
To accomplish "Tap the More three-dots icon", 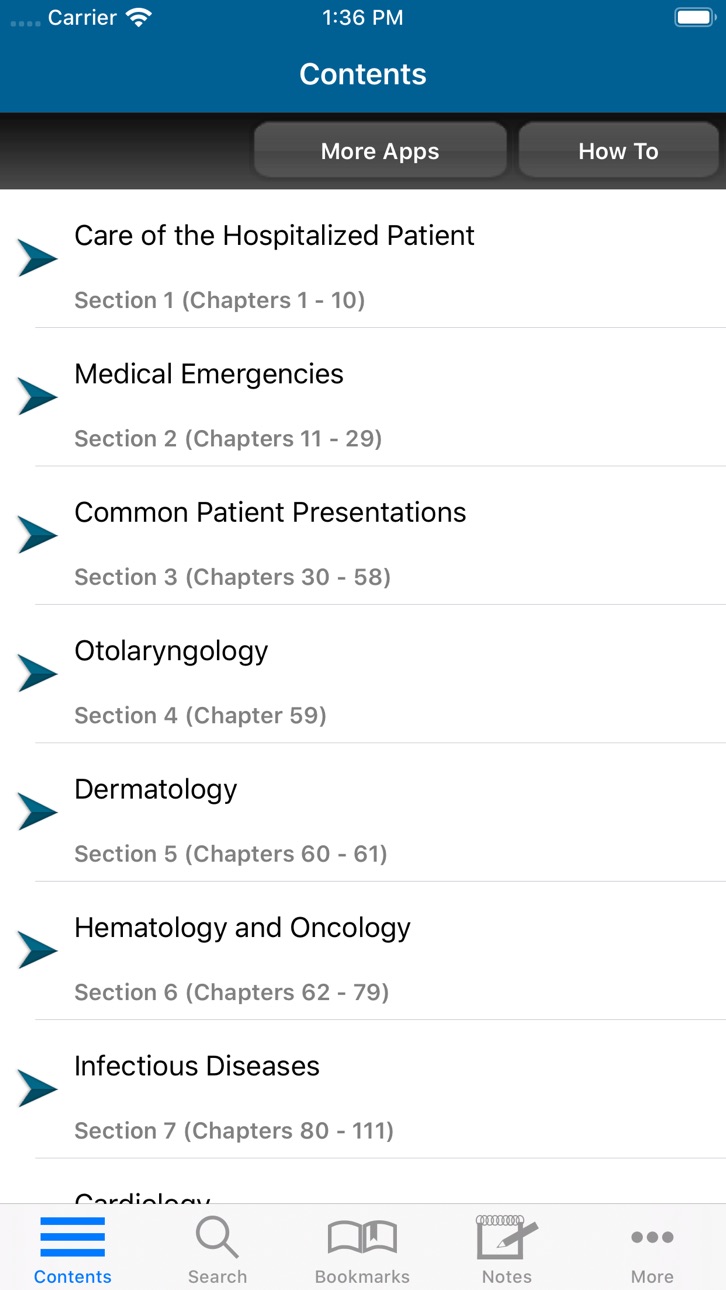I will pyautogui.click(x=652, y=1238).
